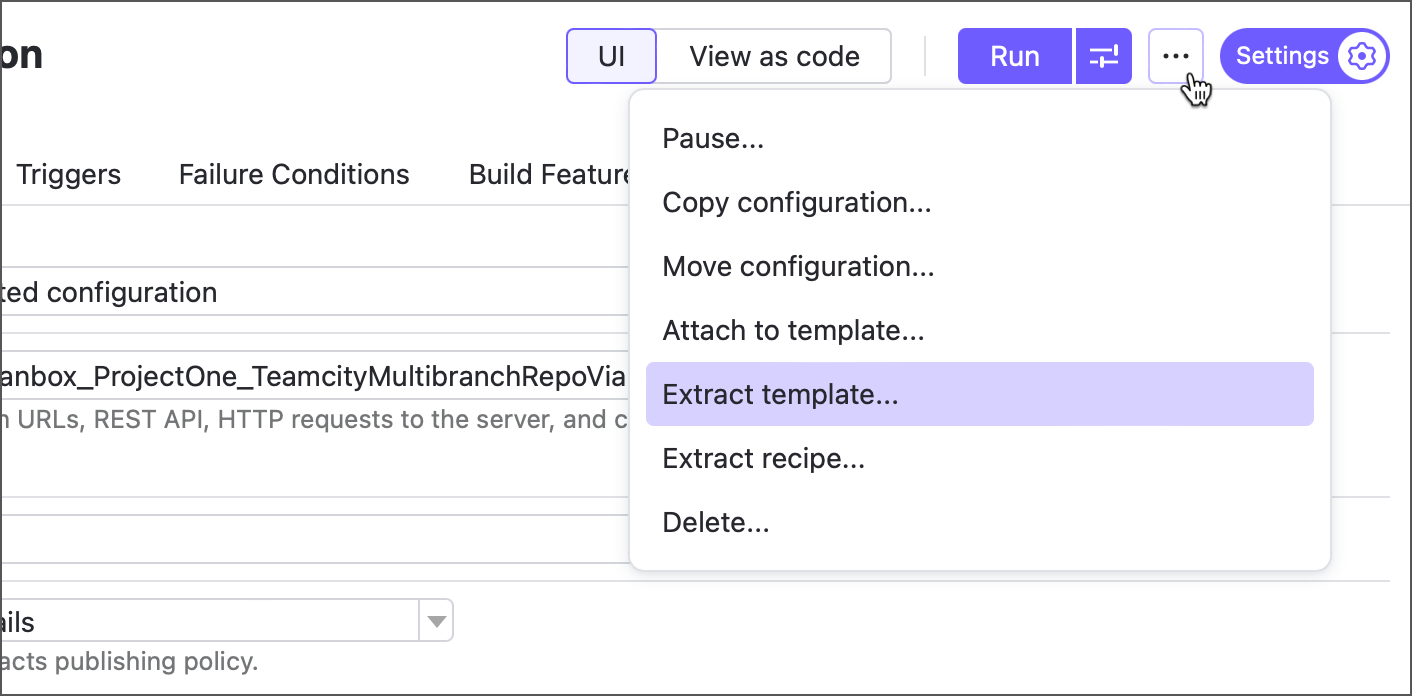Image resolution: width=1412 pixels, height=696 pixels.
Task: Switch to UI editing mode
Action: [x=610, y=56]
